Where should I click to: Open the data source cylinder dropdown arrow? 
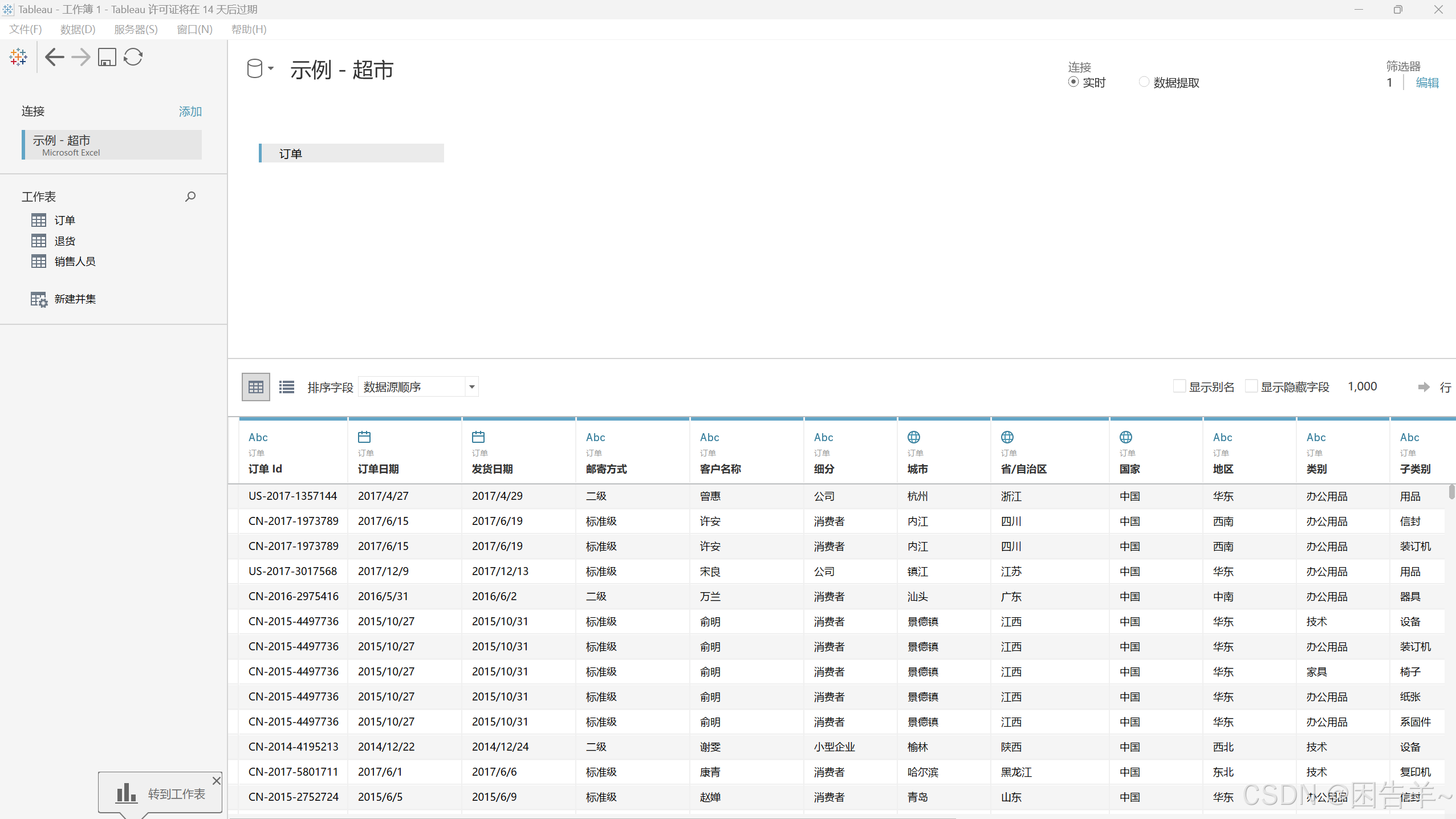271,68
